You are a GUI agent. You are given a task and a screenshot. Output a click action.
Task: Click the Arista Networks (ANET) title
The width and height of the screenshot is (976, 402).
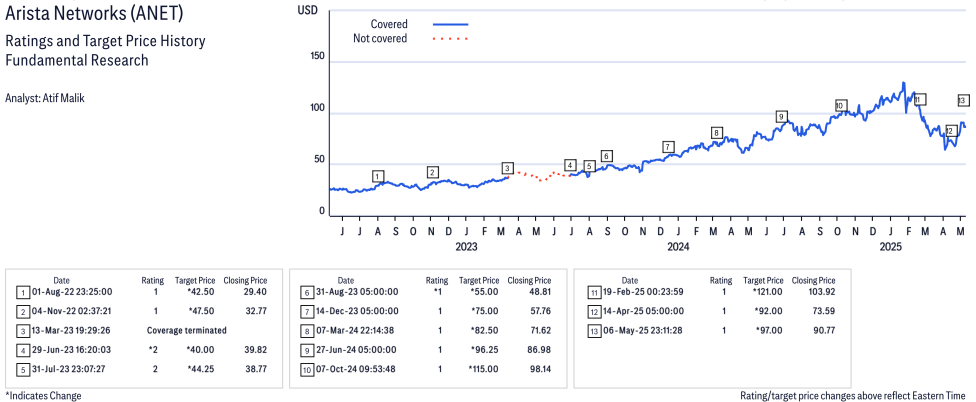tap(95, 14)
